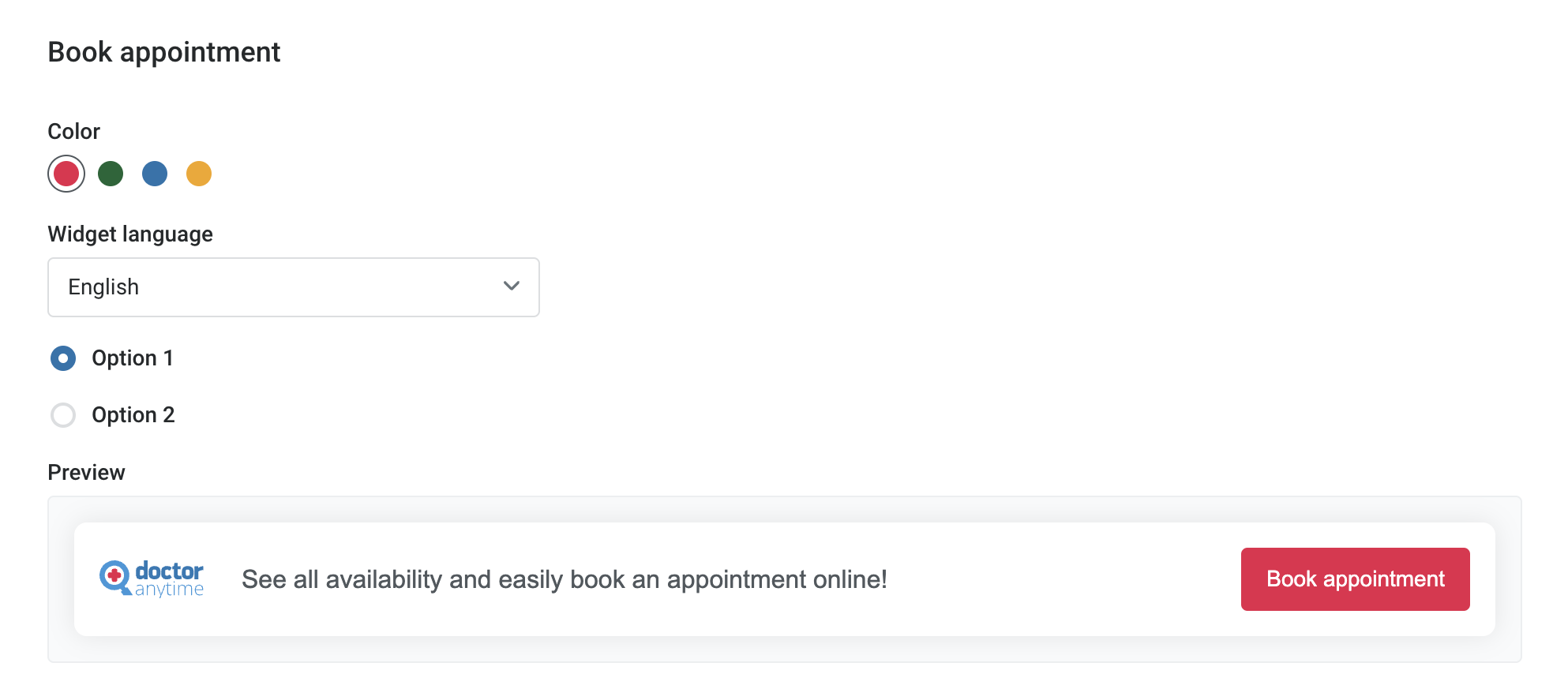Select the red color swatch

66,174
